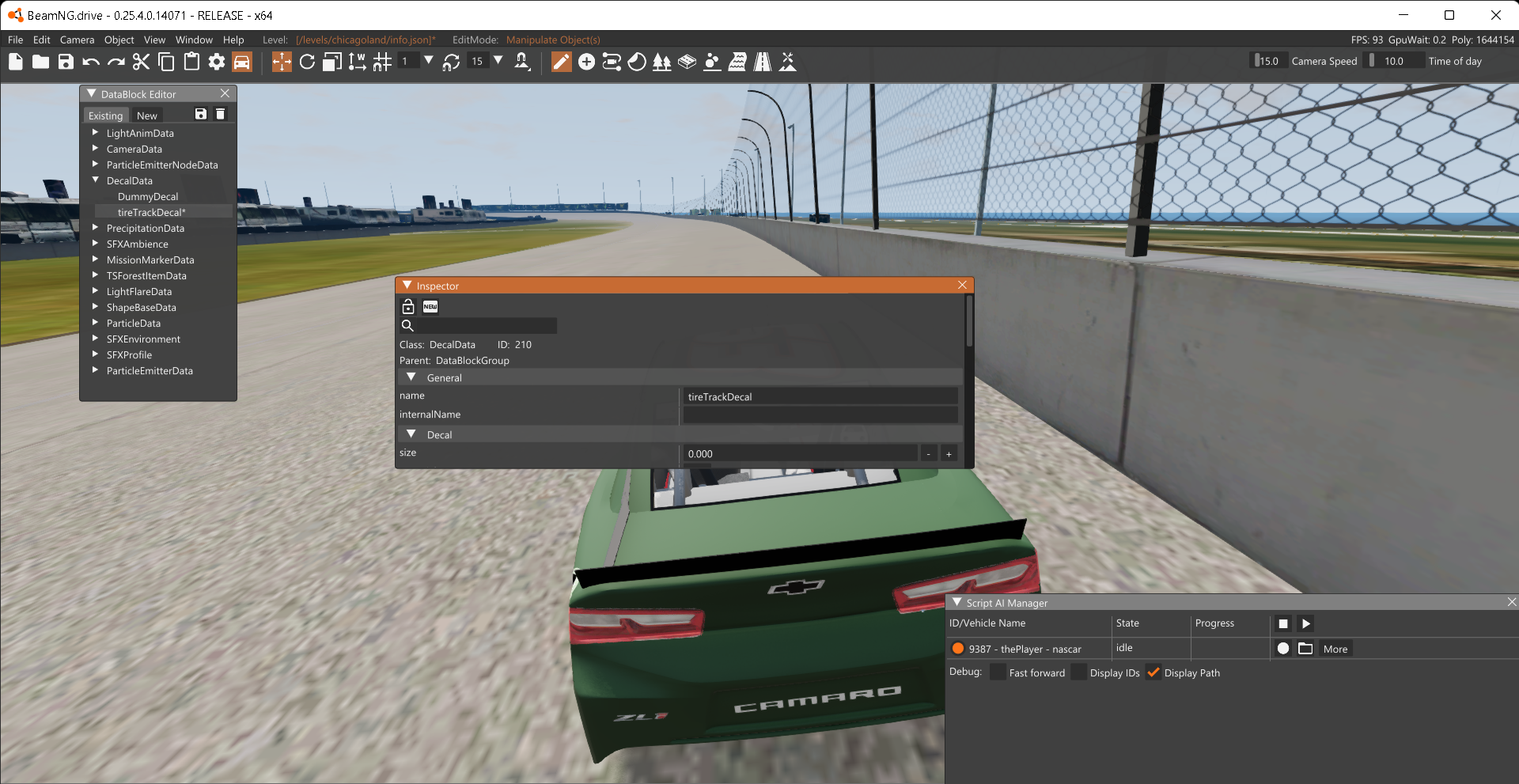Toggle rotation snap icon
Image resolution: width=1519 pixels, height=784 pixels.
(452, 62)
